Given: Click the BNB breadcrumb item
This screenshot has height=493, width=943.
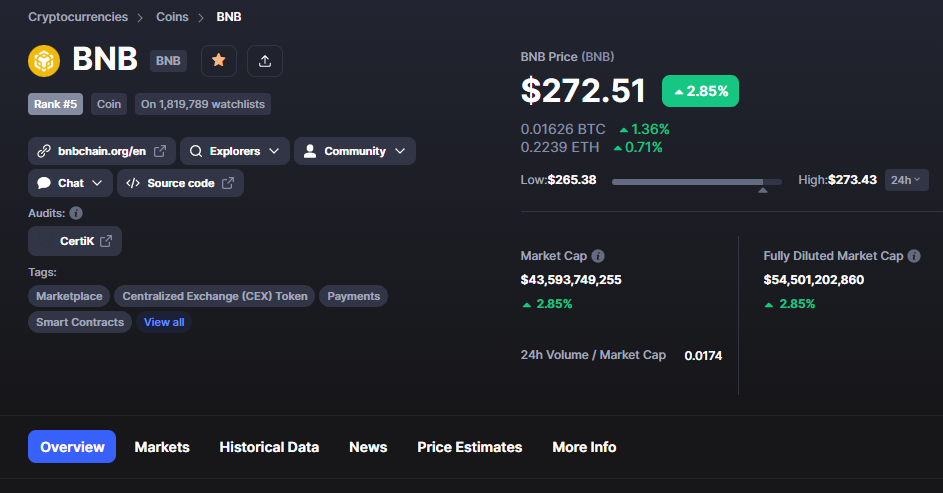Looking at the screenshot, I should tap(229, 17).
